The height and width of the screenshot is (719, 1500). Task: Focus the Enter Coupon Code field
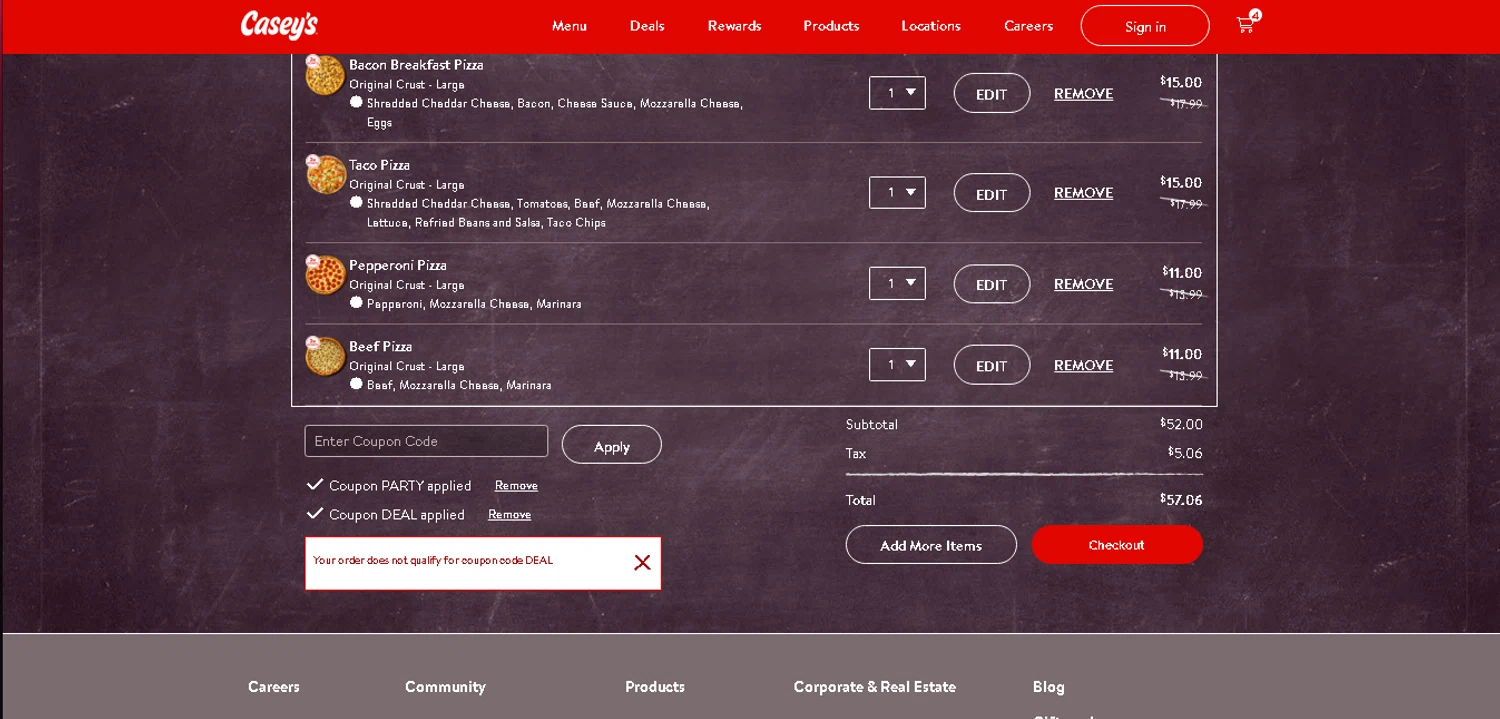tap(426, 441)
